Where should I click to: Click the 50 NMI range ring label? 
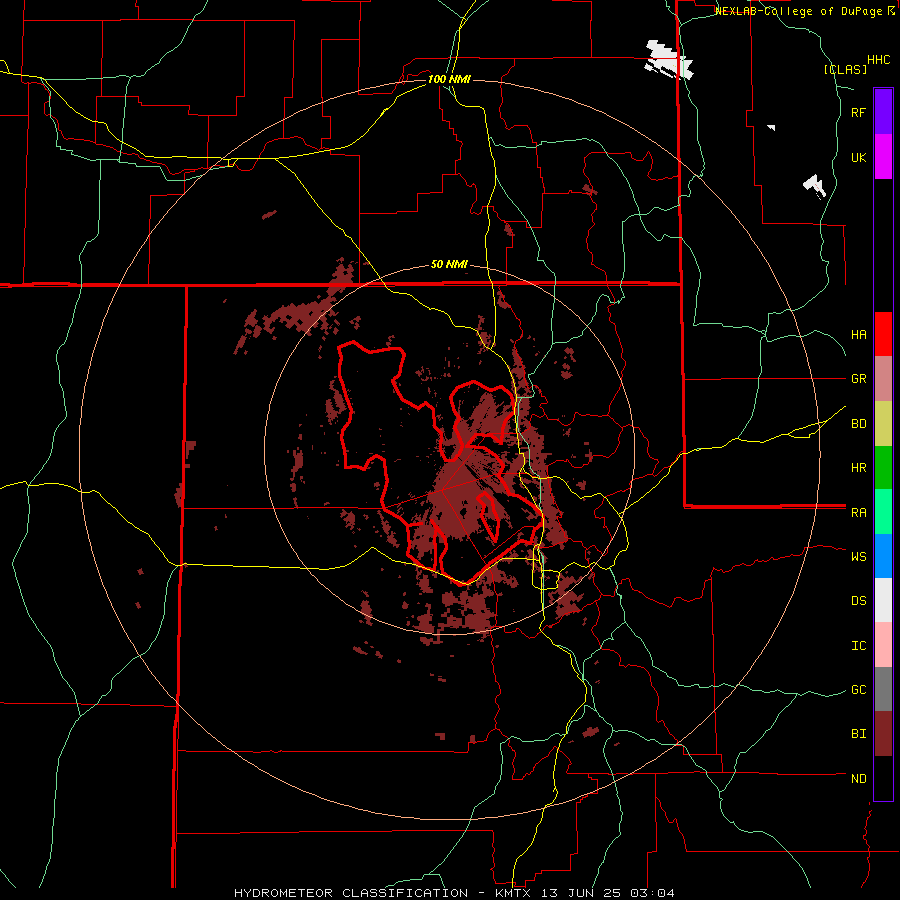coord(449,265)
